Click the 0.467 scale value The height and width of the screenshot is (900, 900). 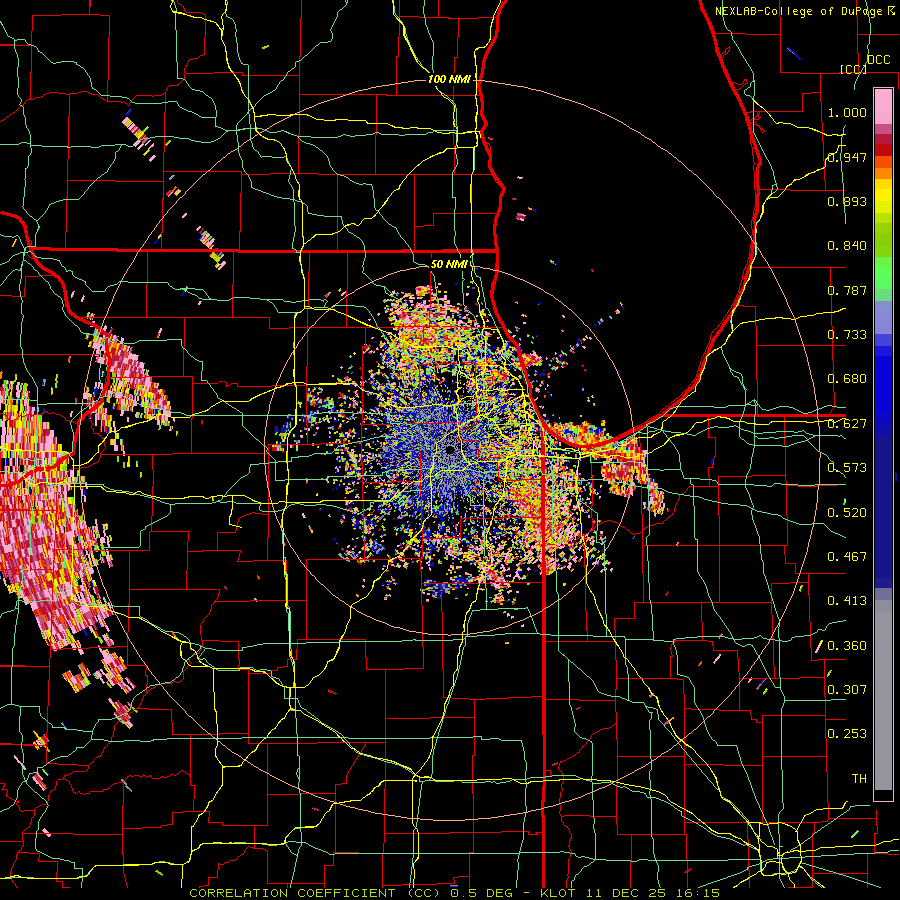pyautogui.click(x=847, y=557)
